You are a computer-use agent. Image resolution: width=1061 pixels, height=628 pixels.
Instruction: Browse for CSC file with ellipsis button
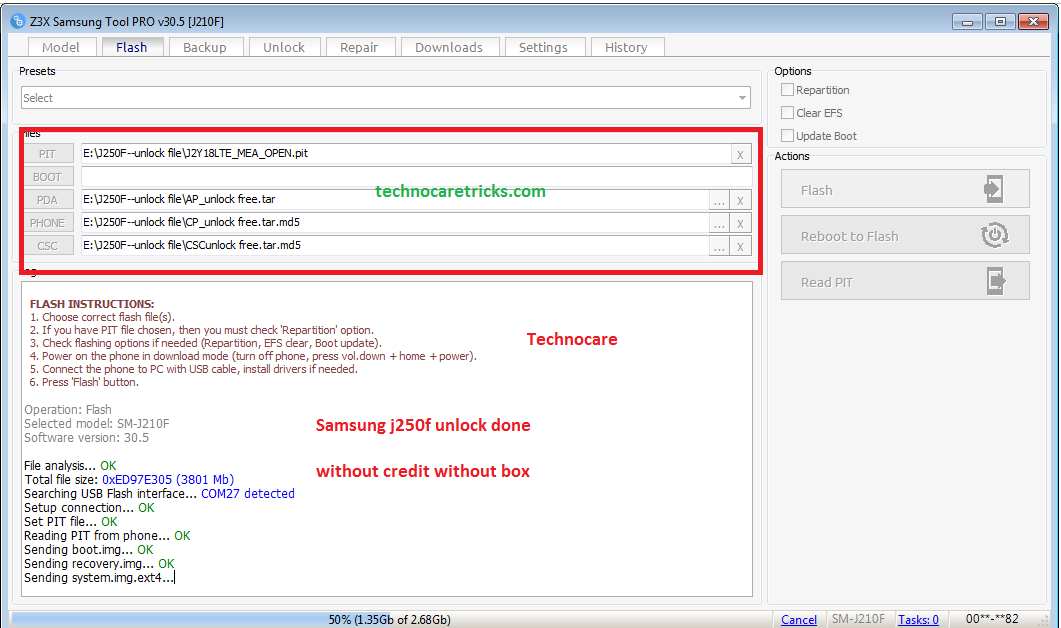click(x=719, y=246)
